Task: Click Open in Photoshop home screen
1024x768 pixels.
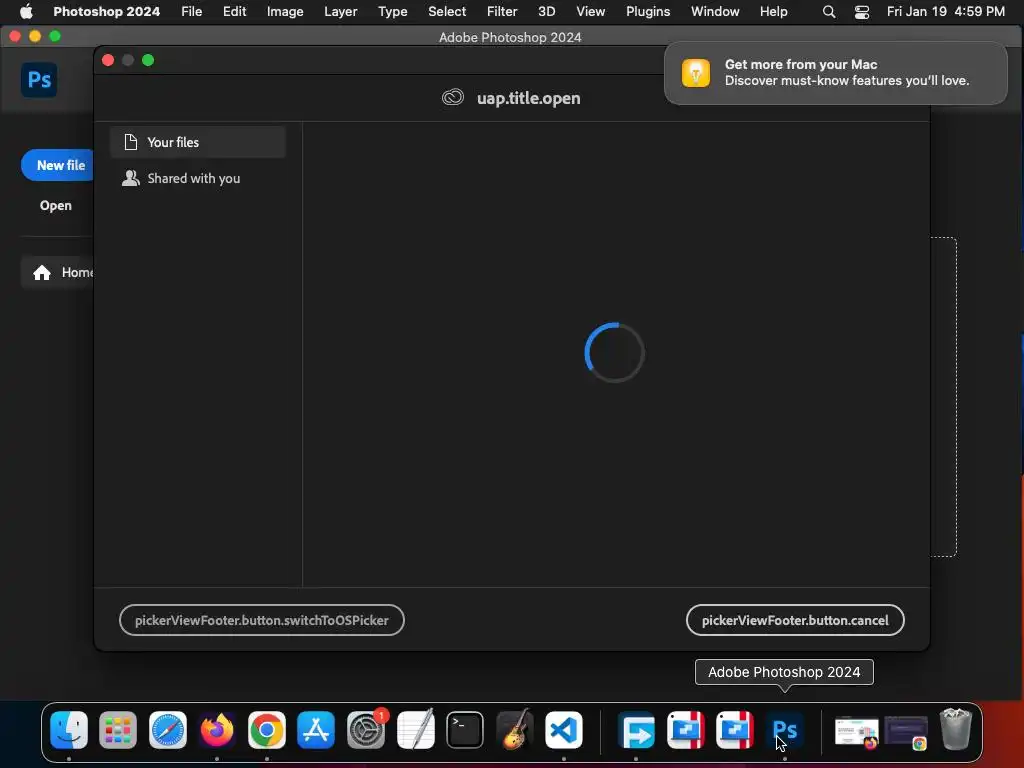Action: [x=56, y=205]
